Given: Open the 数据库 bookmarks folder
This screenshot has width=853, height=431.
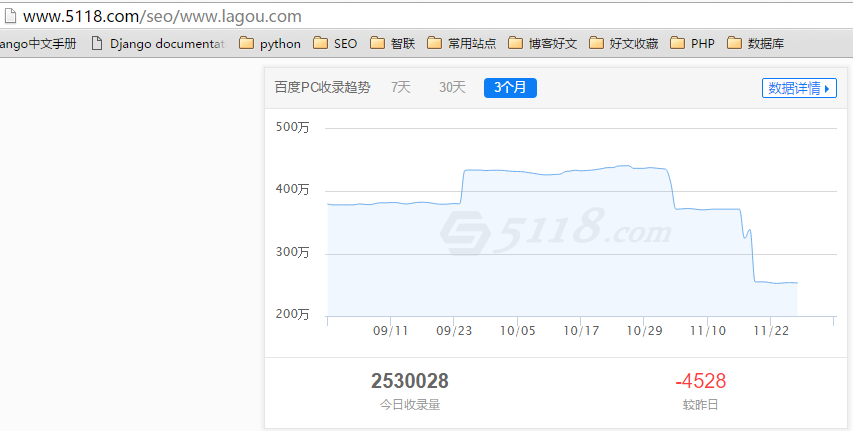Looking at the screenshot, I should (x=756, y=43).
